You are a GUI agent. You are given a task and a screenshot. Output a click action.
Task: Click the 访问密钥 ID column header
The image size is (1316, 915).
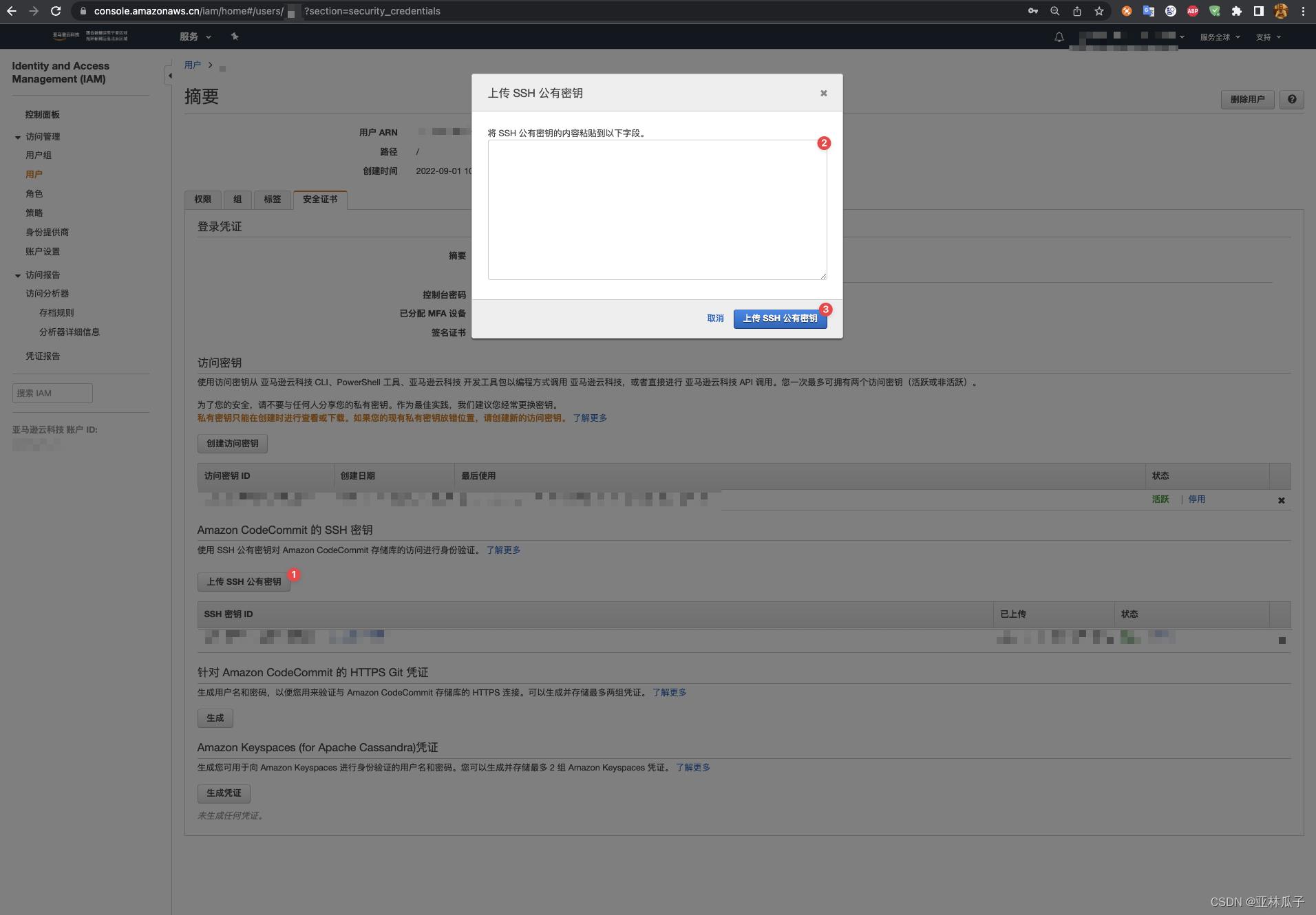(266, 476)
